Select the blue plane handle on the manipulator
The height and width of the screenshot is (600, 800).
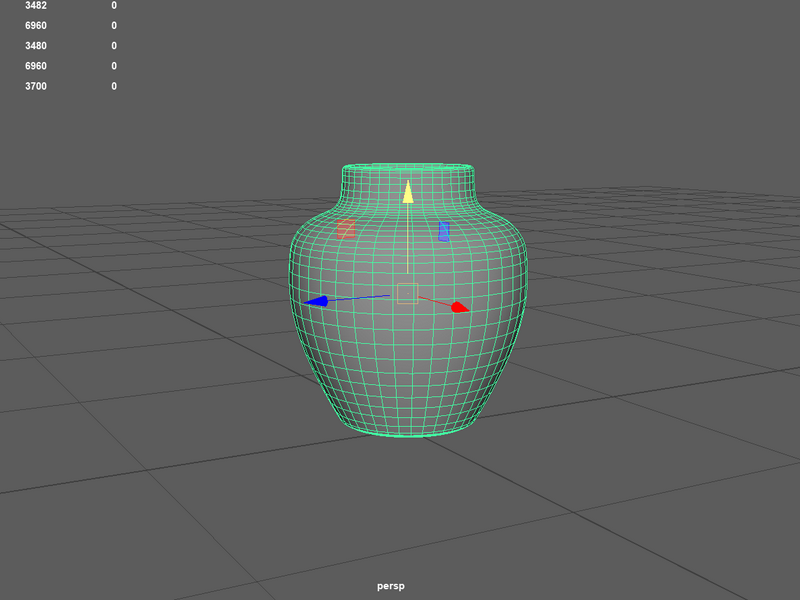click(444, 232)
